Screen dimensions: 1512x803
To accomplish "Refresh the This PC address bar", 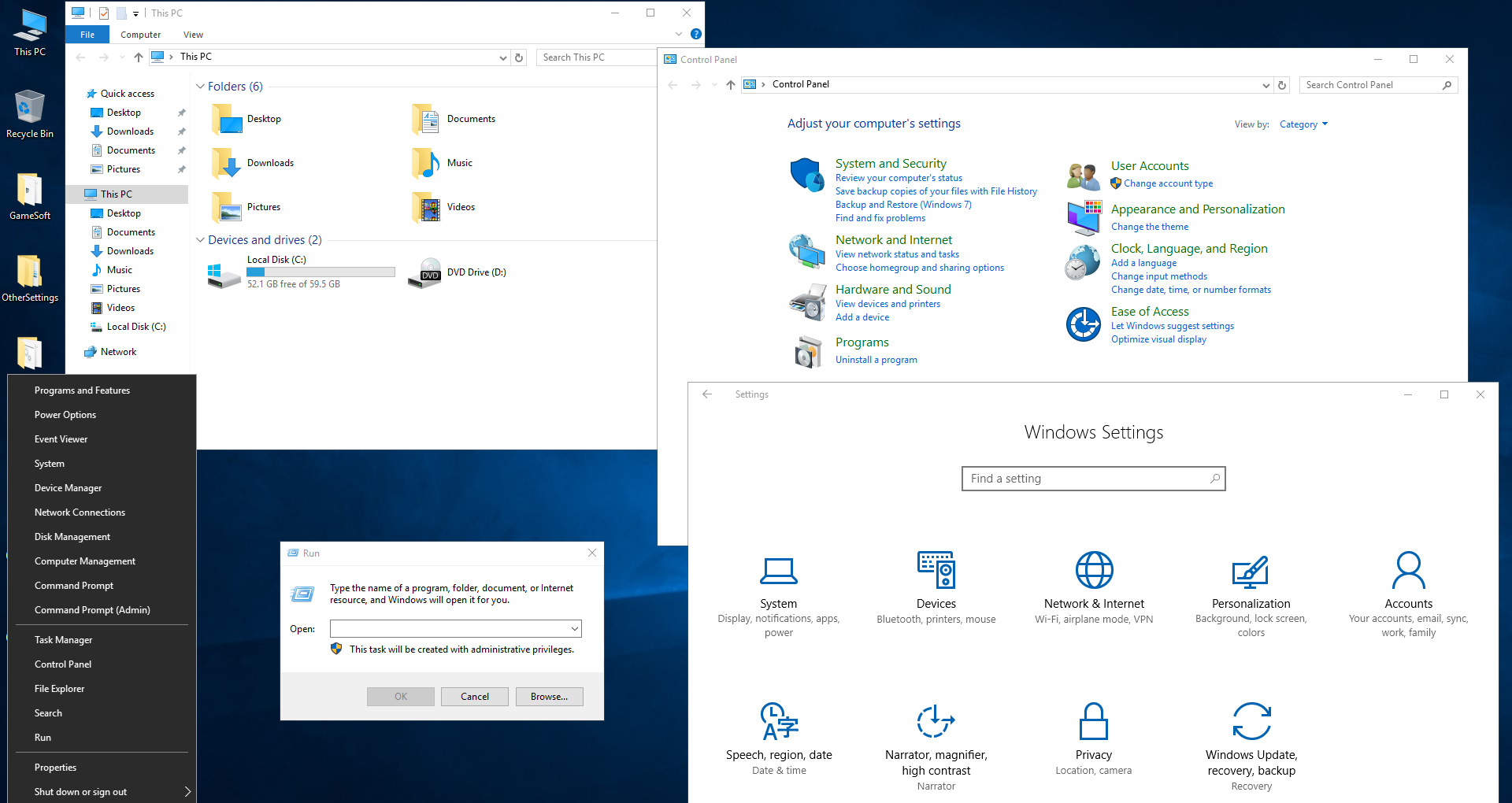I will click(x=519, y=57).
